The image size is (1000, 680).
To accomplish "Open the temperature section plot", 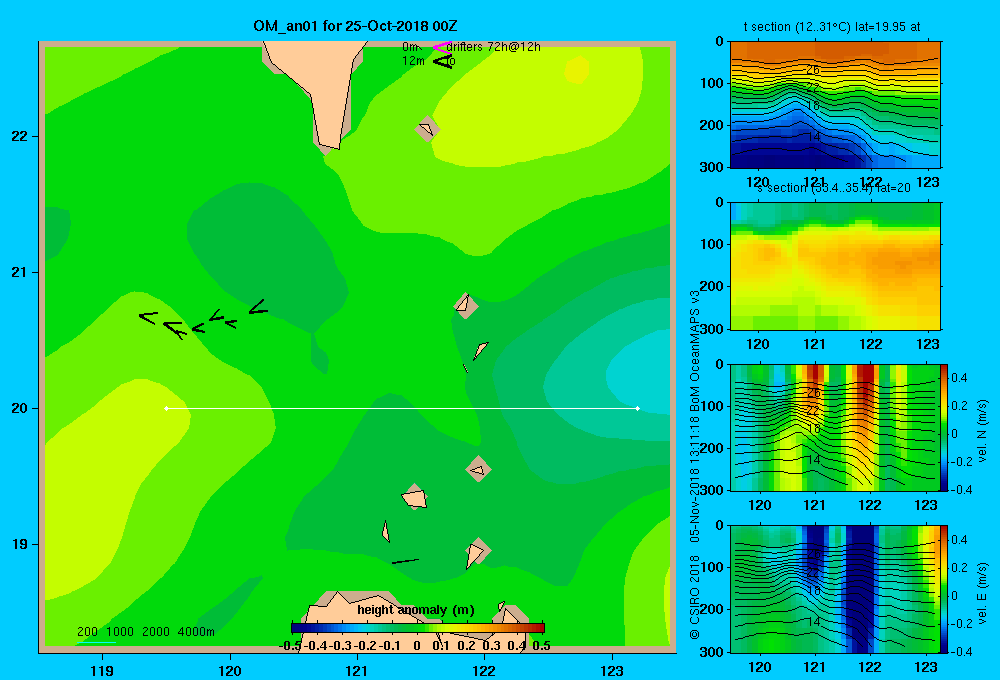I will tap(835, 105).
